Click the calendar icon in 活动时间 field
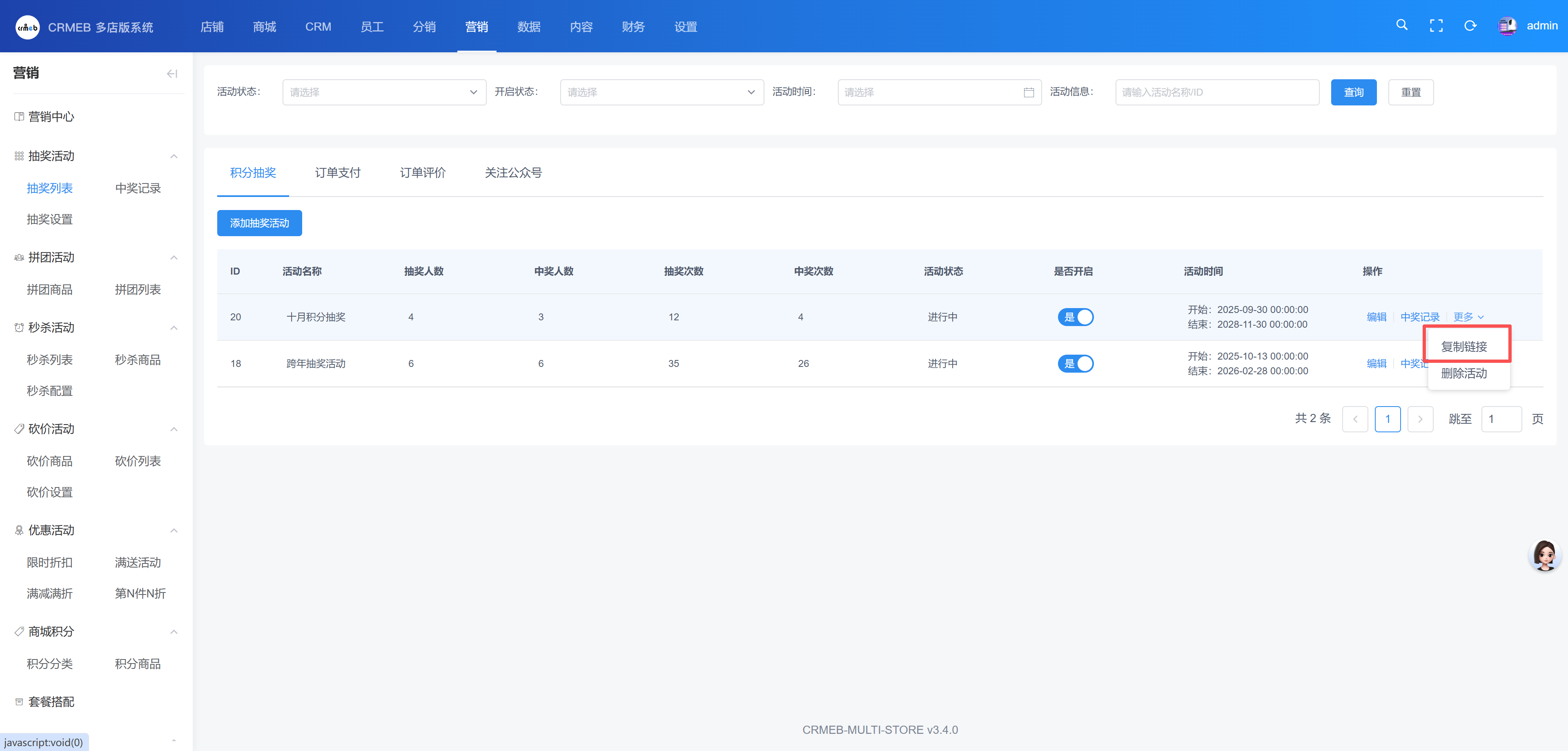 [1028, 93]
